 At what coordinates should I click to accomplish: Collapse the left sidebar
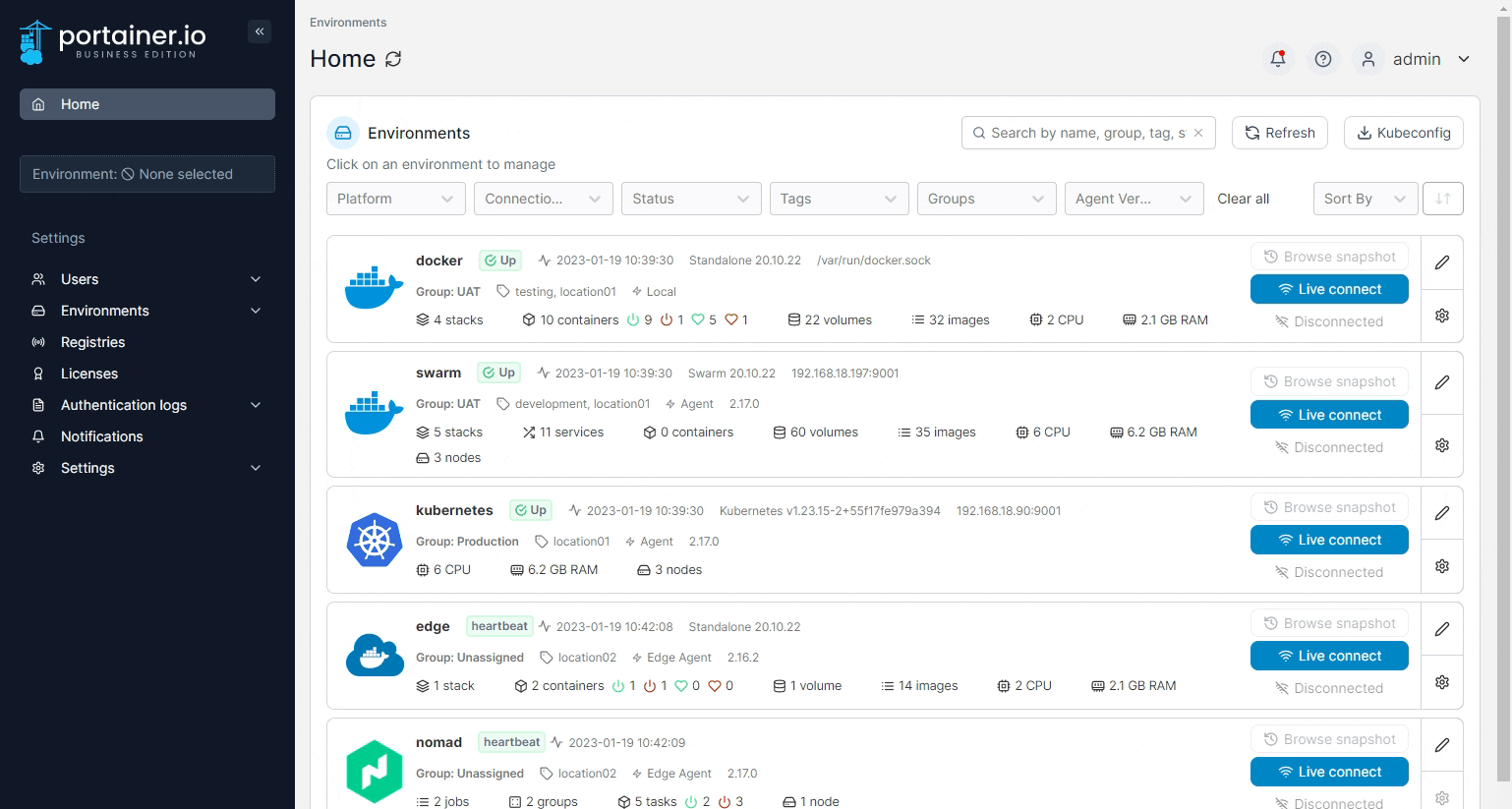260,31
